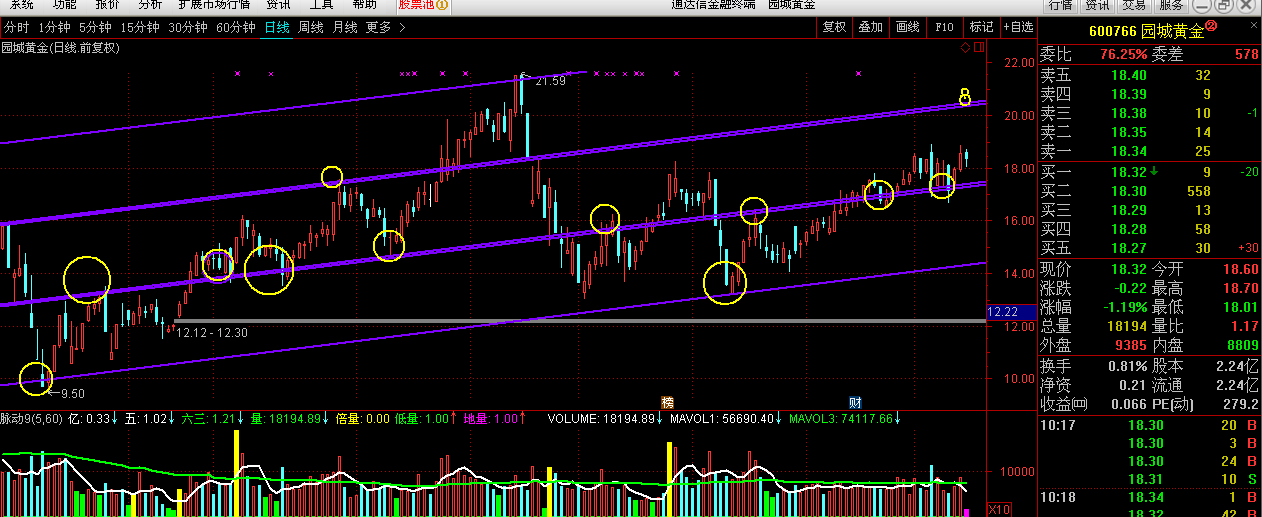Expand the 更多 timeframe options
Screen dimensions: 1262x517
(378, 27)
